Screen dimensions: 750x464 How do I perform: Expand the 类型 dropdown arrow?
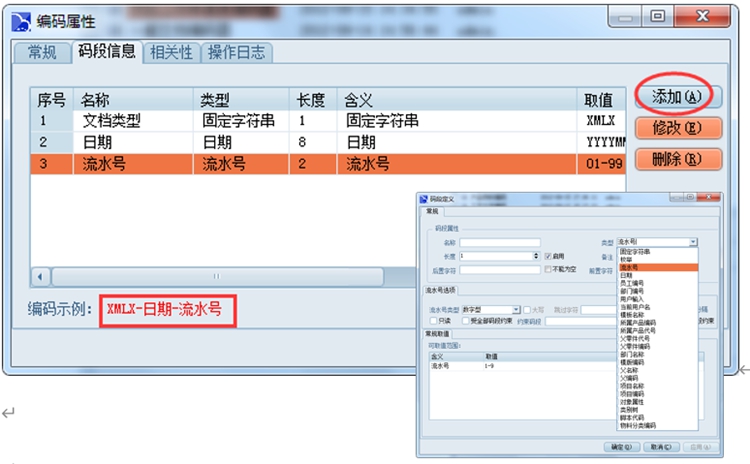693,242
